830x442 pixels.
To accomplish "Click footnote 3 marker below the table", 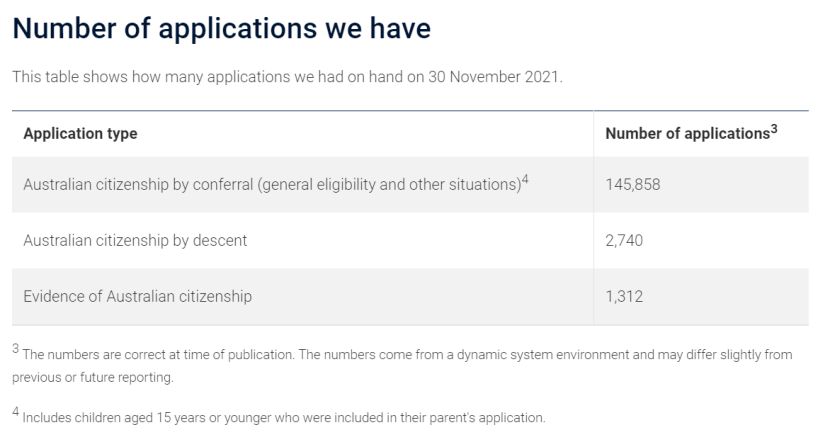I will [x=16, y=349].
